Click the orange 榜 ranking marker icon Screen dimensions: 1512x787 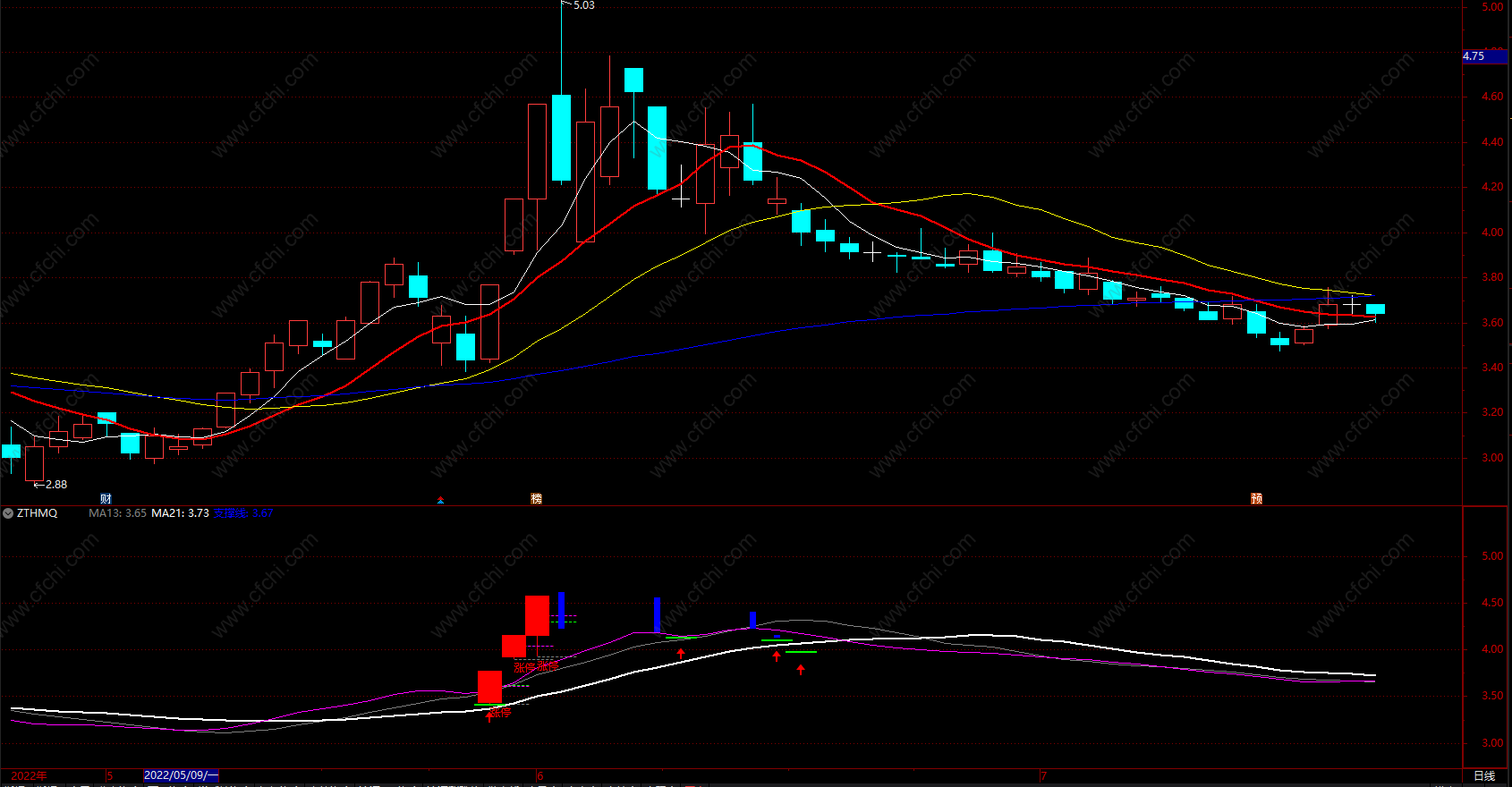[537, 499]
